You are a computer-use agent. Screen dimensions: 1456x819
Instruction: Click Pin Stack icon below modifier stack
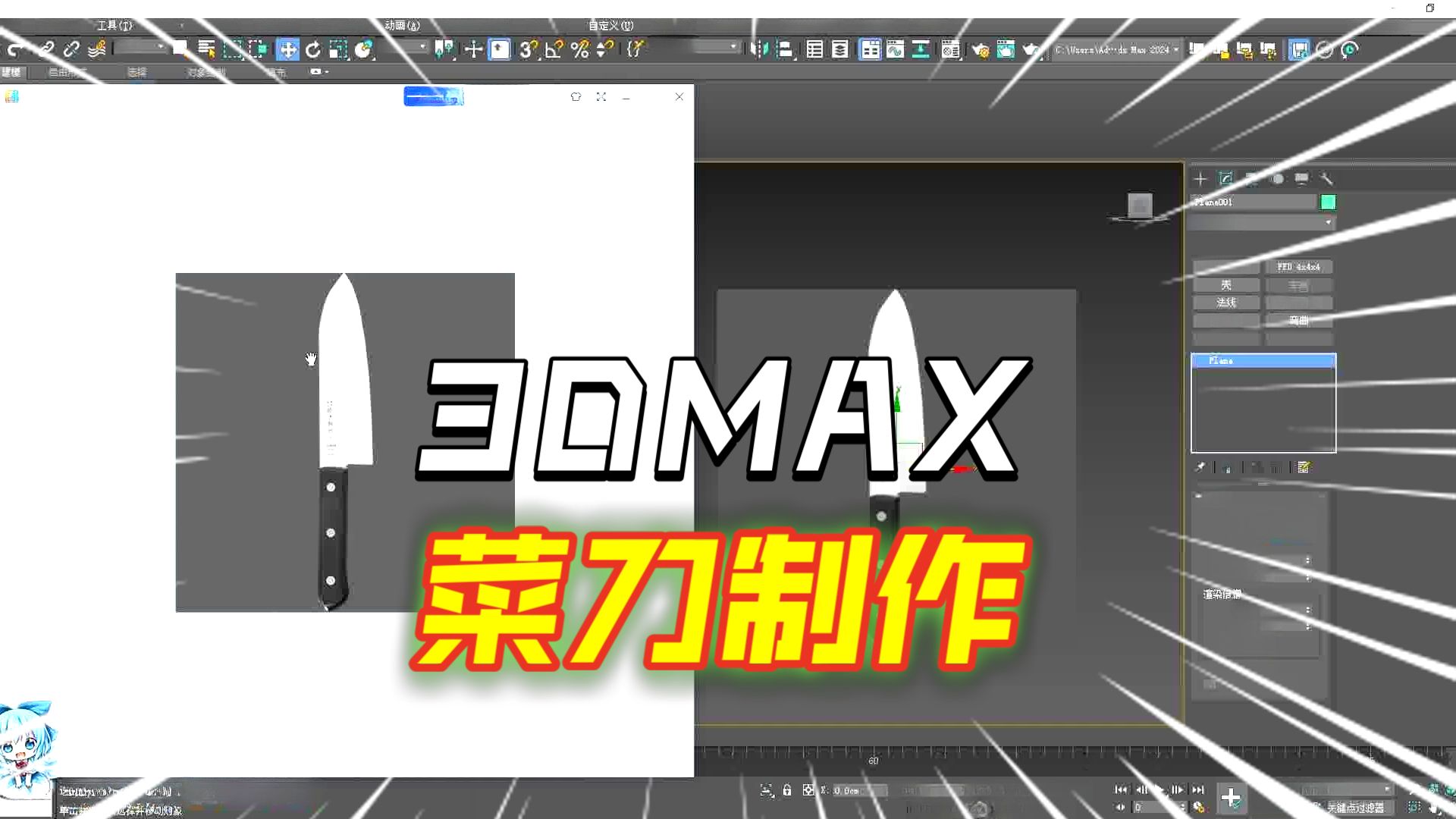click(1200, 467)
